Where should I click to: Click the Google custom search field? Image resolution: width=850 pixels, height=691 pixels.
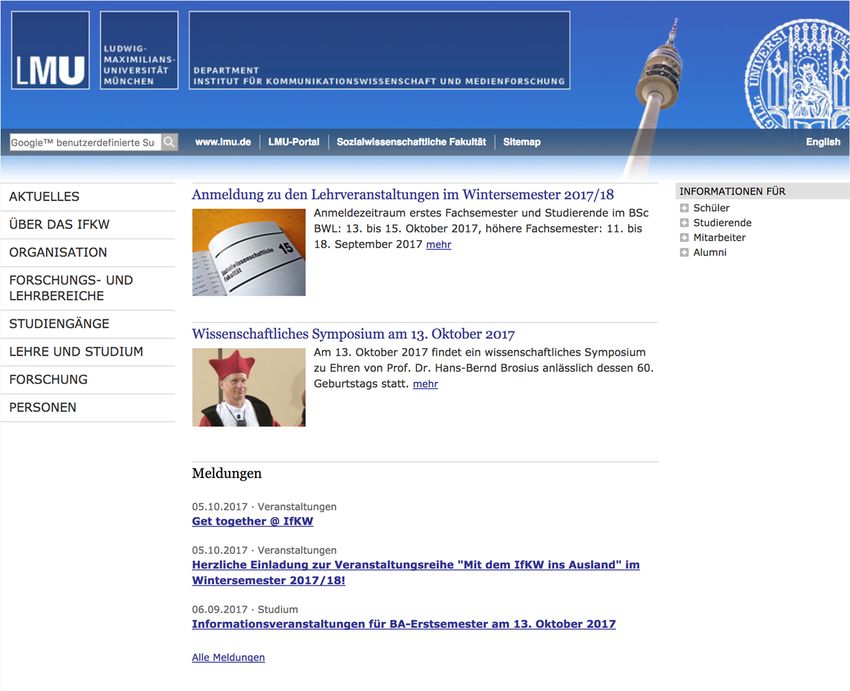click(84, 142)
